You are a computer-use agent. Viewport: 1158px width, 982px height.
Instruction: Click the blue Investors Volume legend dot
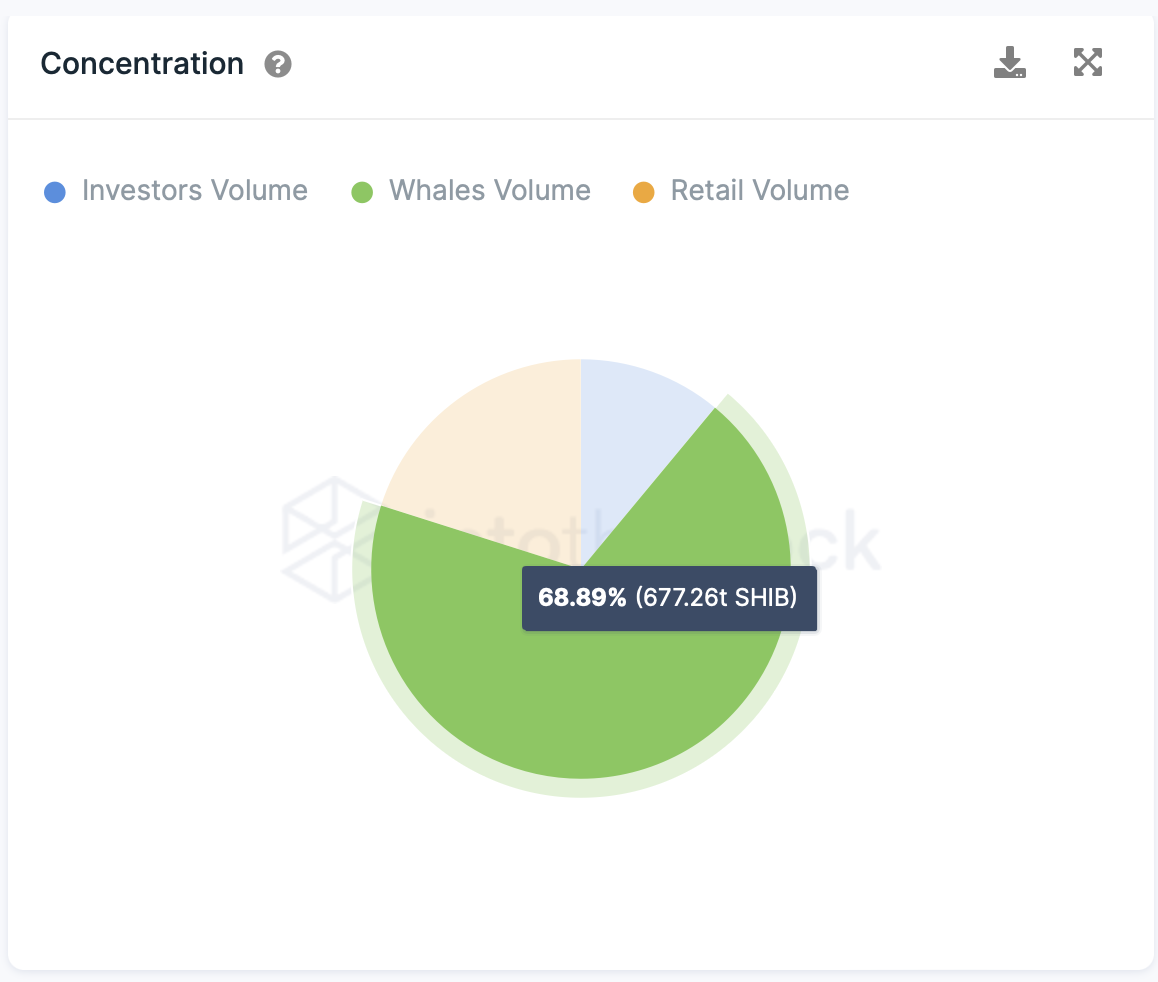(x=55, y=192)
